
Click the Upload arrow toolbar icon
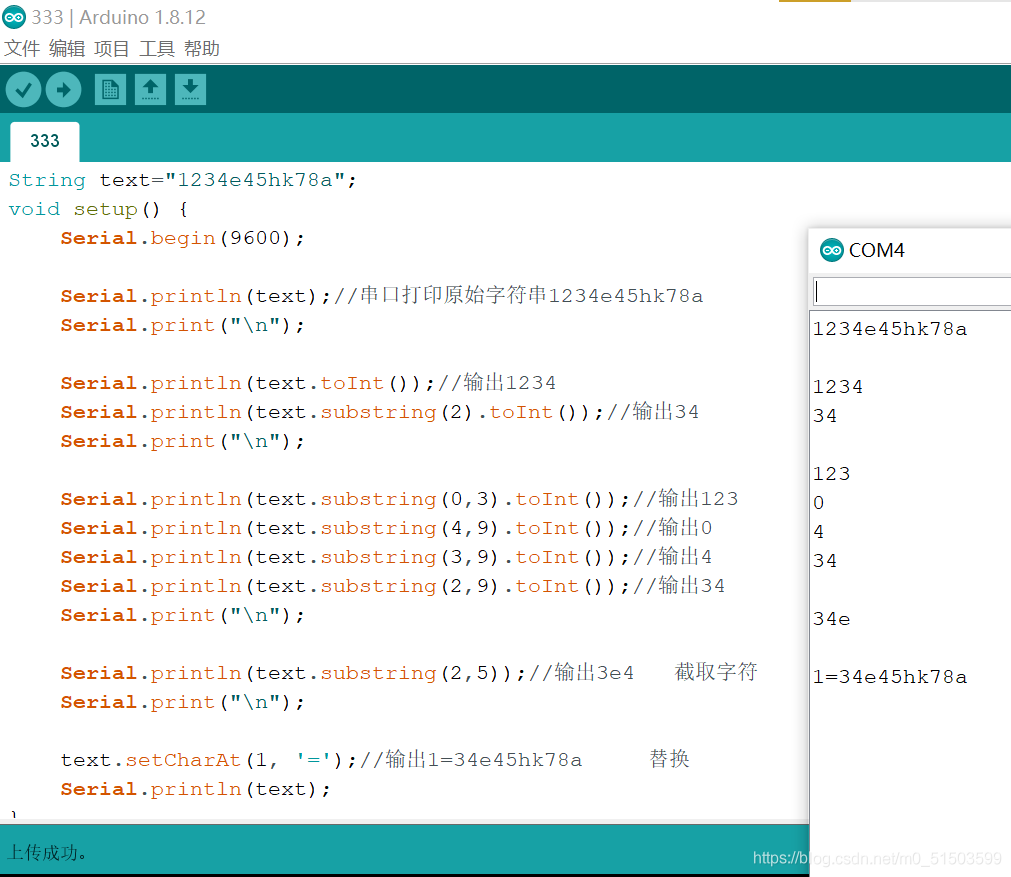(x=63, y=90)
